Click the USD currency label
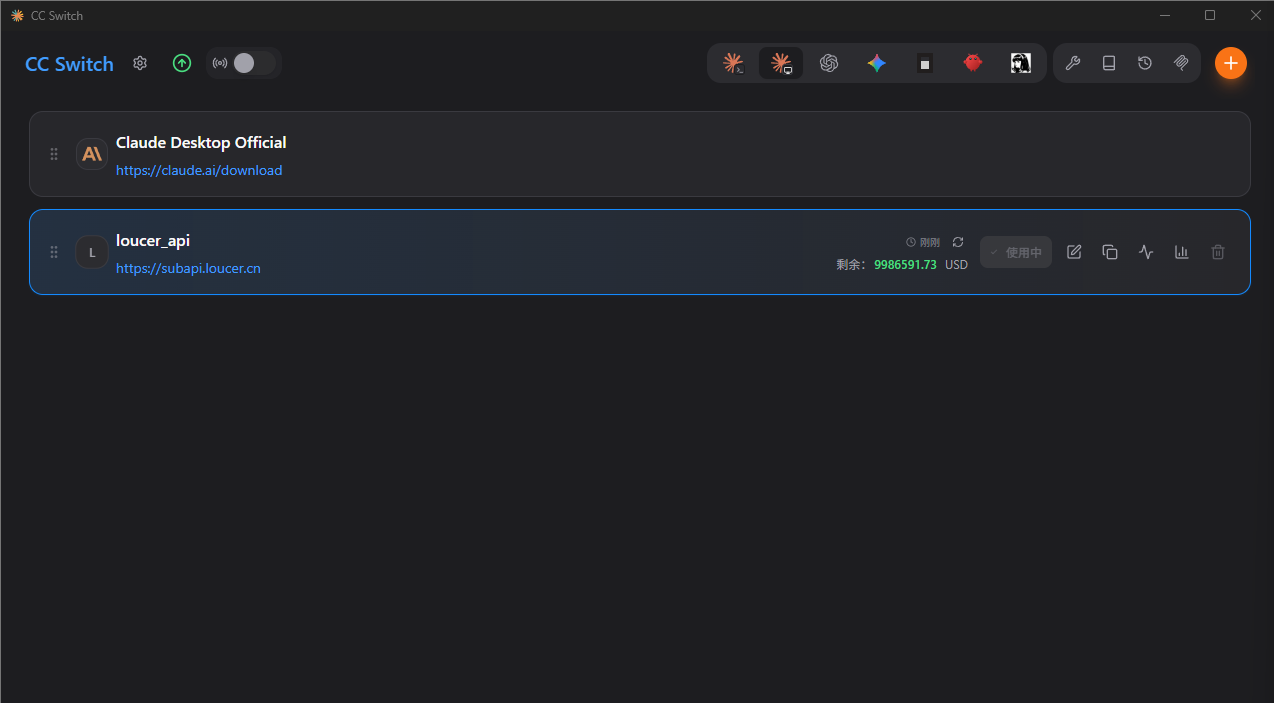Screen dimensions: 1274x703 tap(957, 265)
